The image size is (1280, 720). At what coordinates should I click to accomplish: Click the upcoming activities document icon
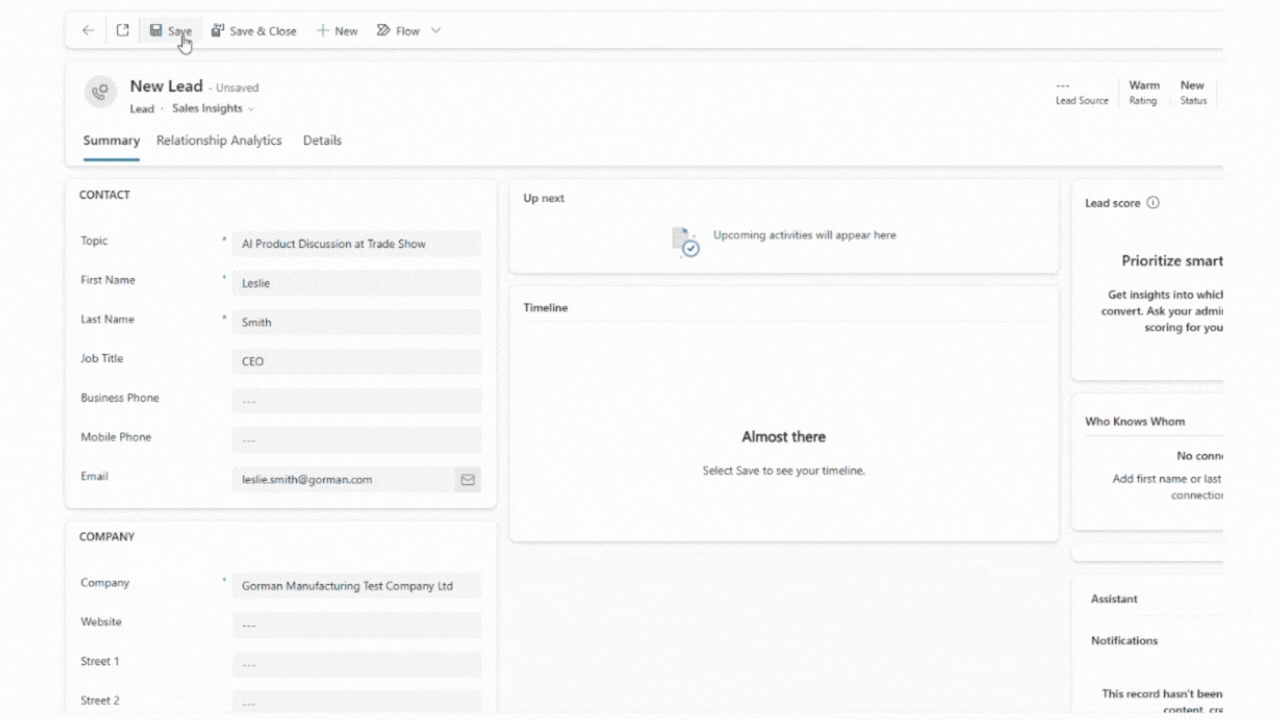pos(685,241)
